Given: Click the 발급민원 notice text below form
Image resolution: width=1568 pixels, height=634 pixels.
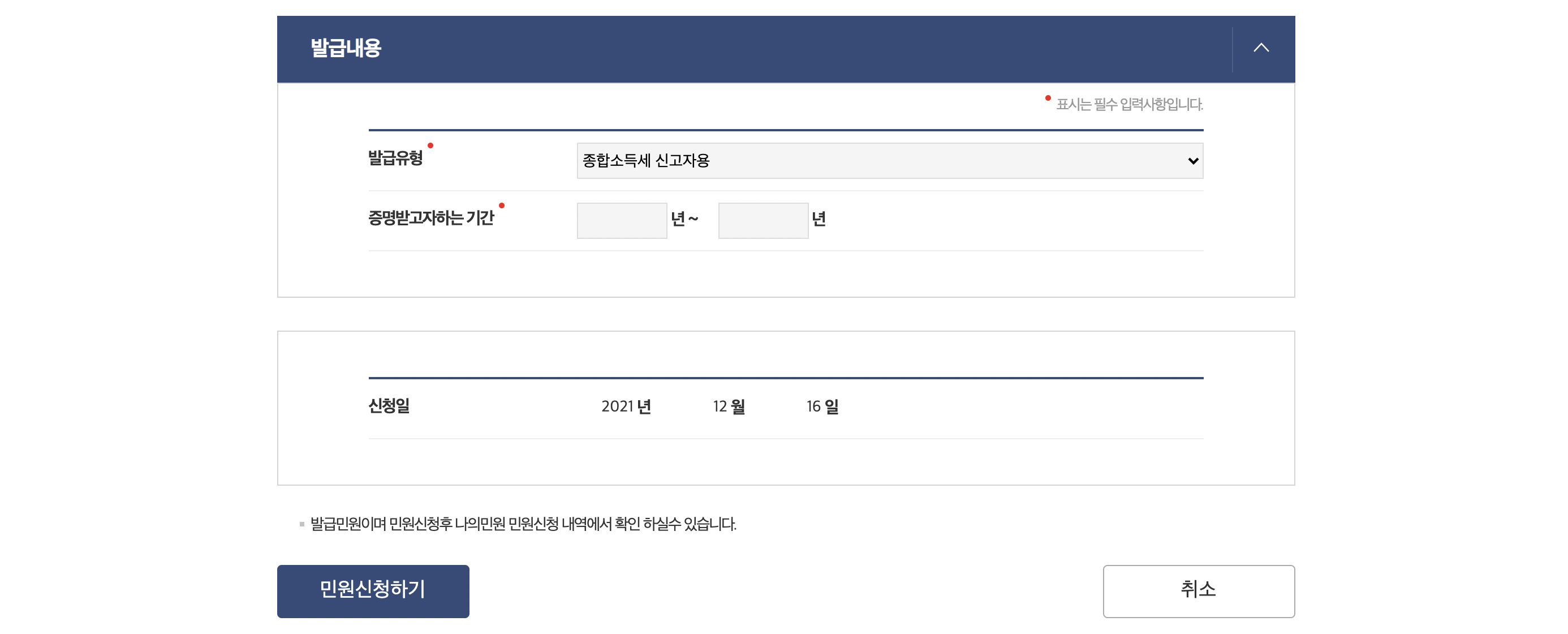Looking at the screenshot, I should [x=523, y=524].
